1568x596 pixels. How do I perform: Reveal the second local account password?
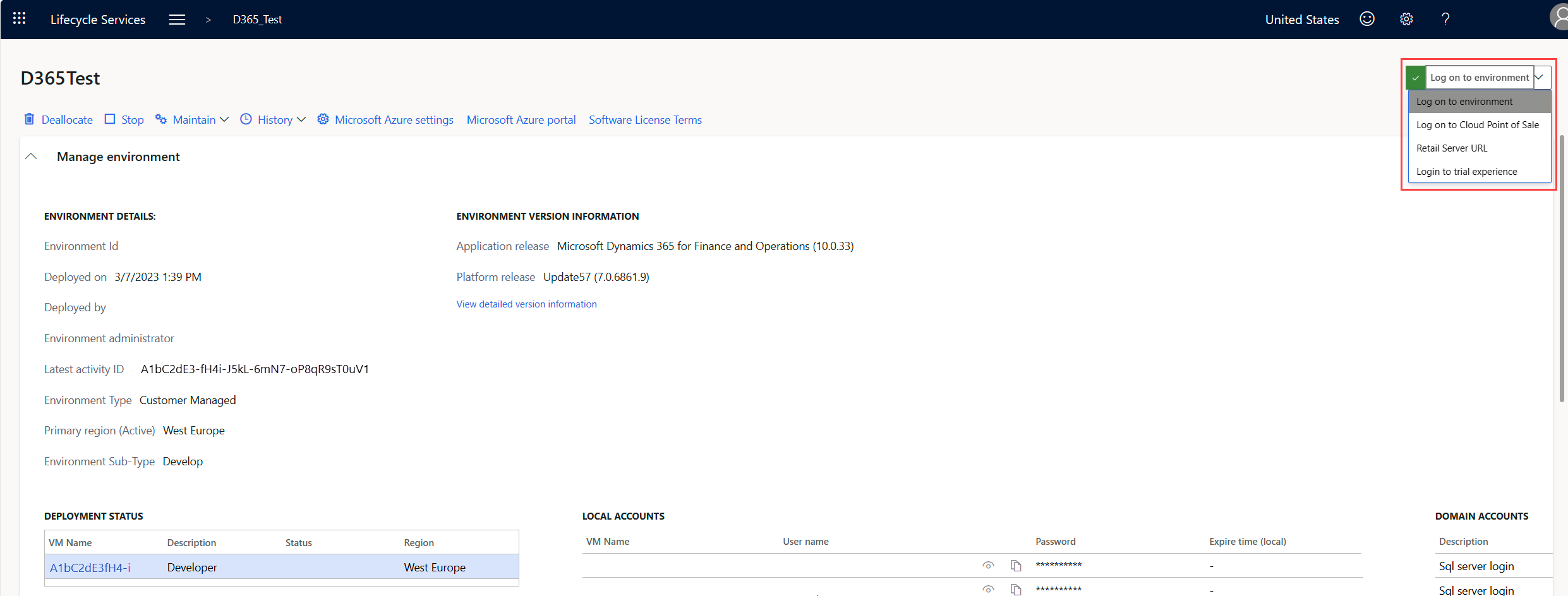[x=988, y=590]
